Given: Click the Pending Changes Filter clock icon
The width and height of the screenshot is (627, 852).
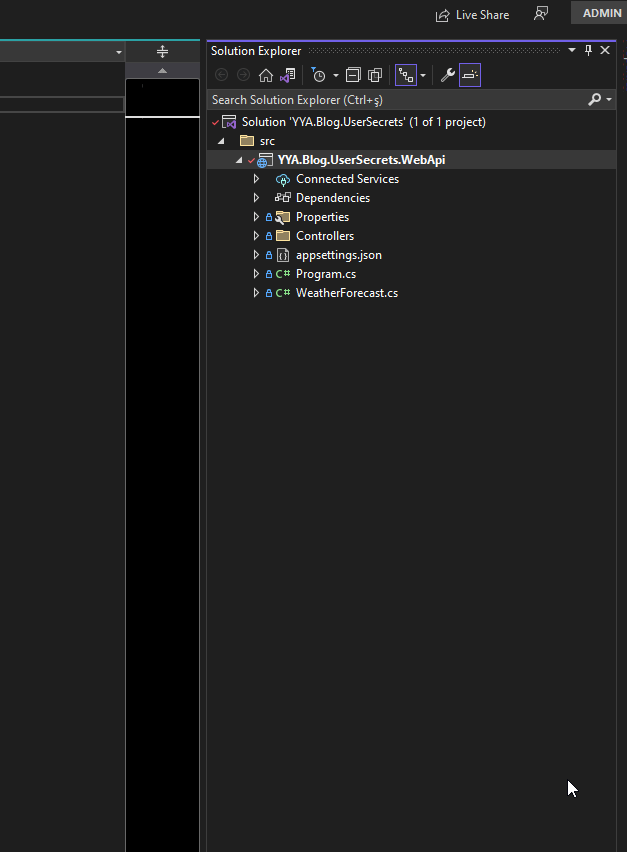Looking at the screenshot, I should click(318, 75).
